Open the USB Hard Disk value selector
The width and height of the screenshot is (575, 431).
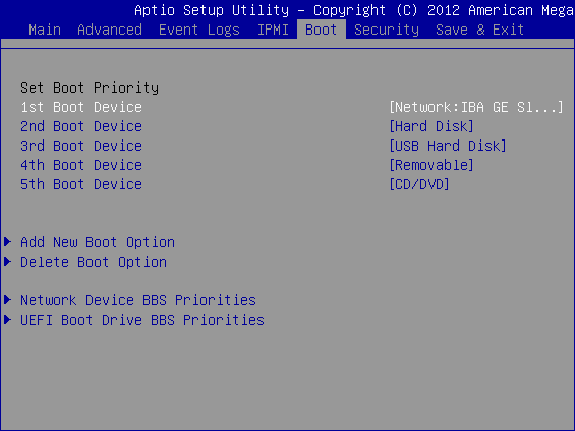tap(448, 146)
